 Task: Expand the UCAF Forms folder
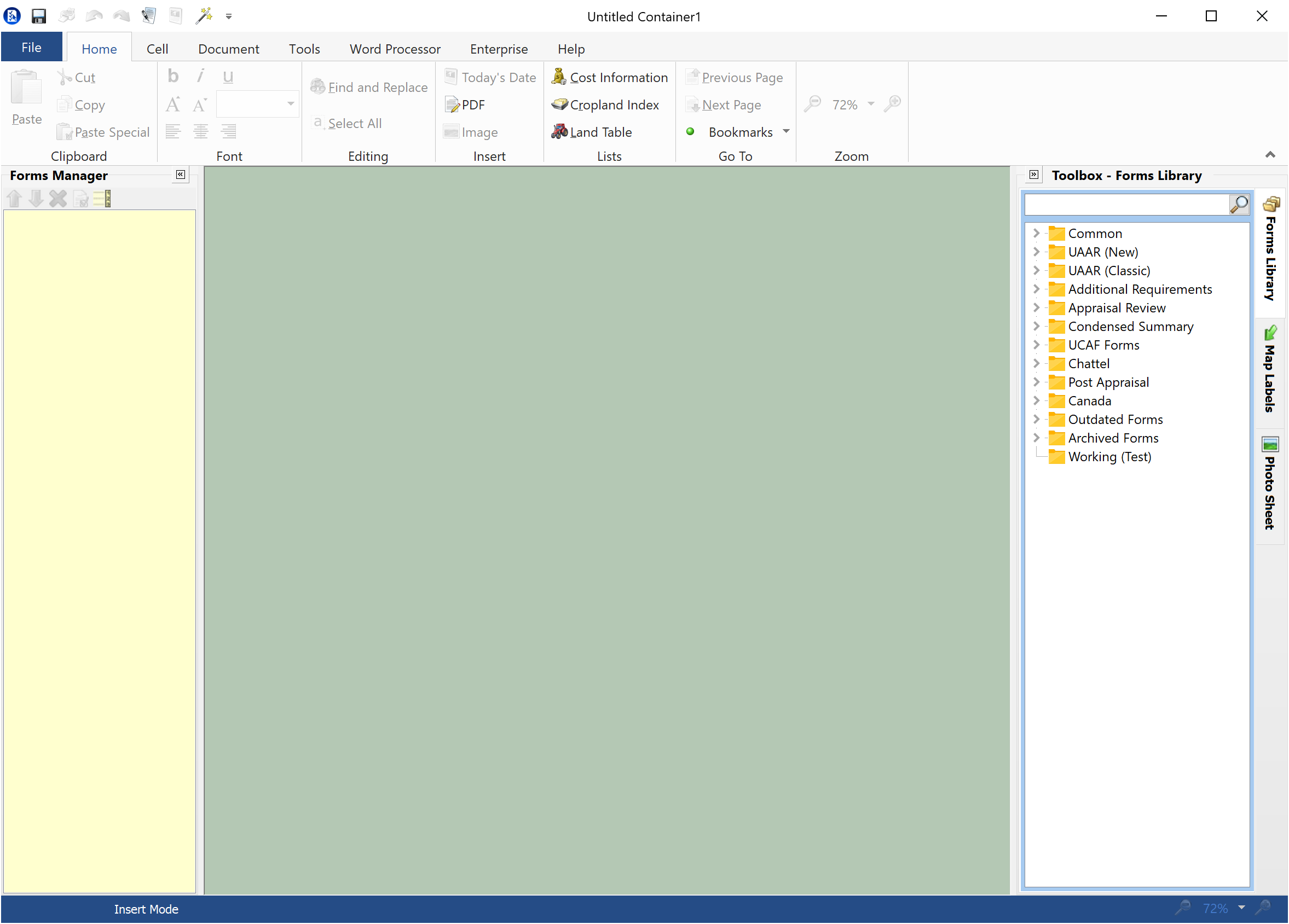(1036, 345)
